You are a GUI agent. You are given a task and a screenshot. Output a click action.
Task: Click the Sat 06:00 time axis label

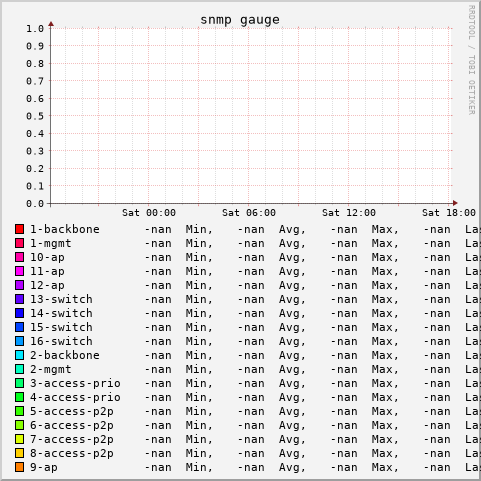(249, 213)
